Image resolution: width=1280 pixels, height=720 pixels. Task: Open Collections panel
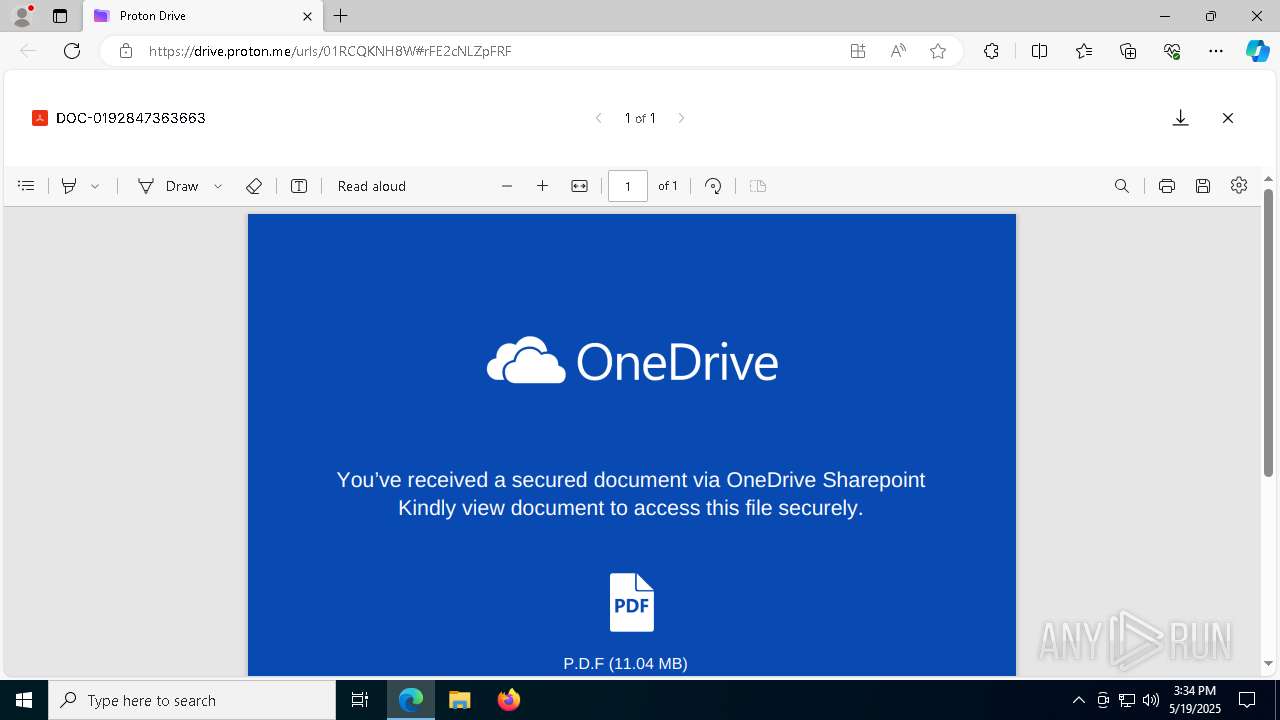1128,51
